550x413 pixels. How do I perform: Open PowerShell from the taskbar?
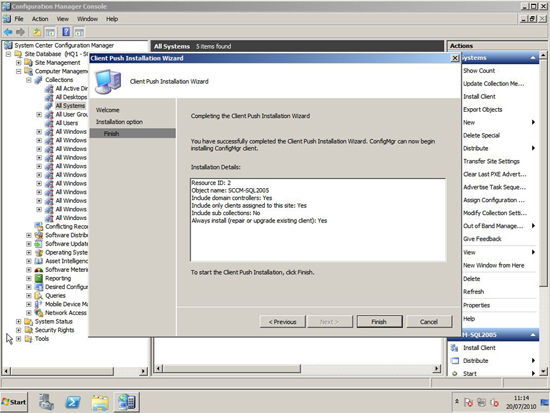pos(73,402)
